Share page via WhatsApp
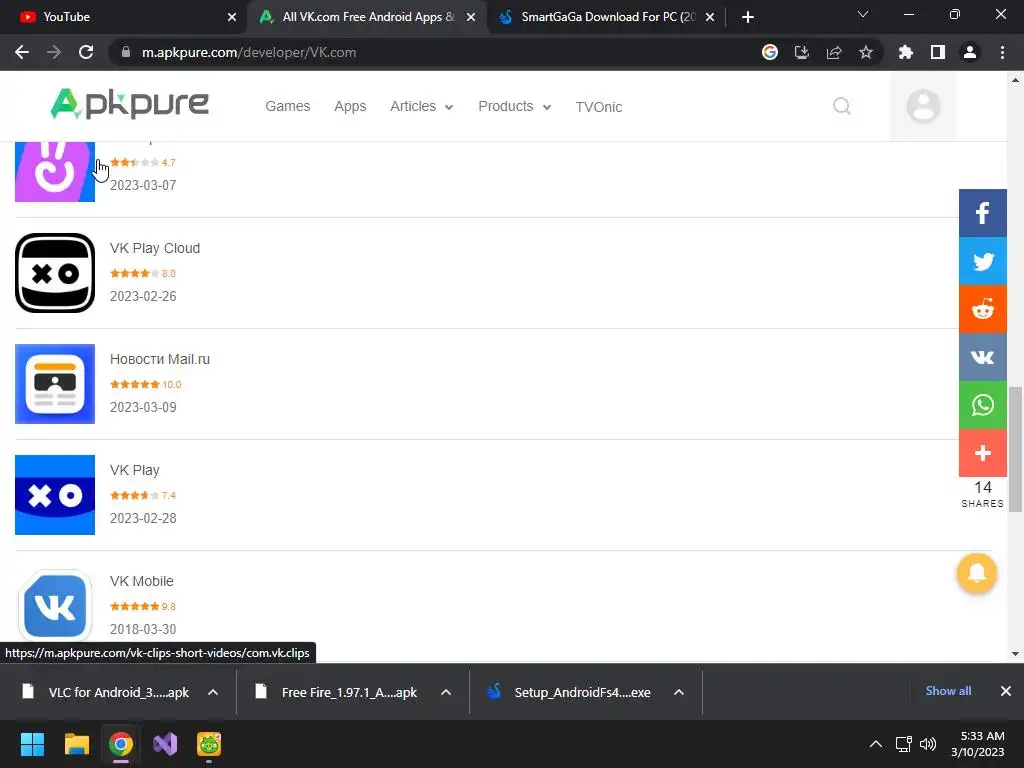Viewport: 1024px width, 768px height. coord(982,405)
